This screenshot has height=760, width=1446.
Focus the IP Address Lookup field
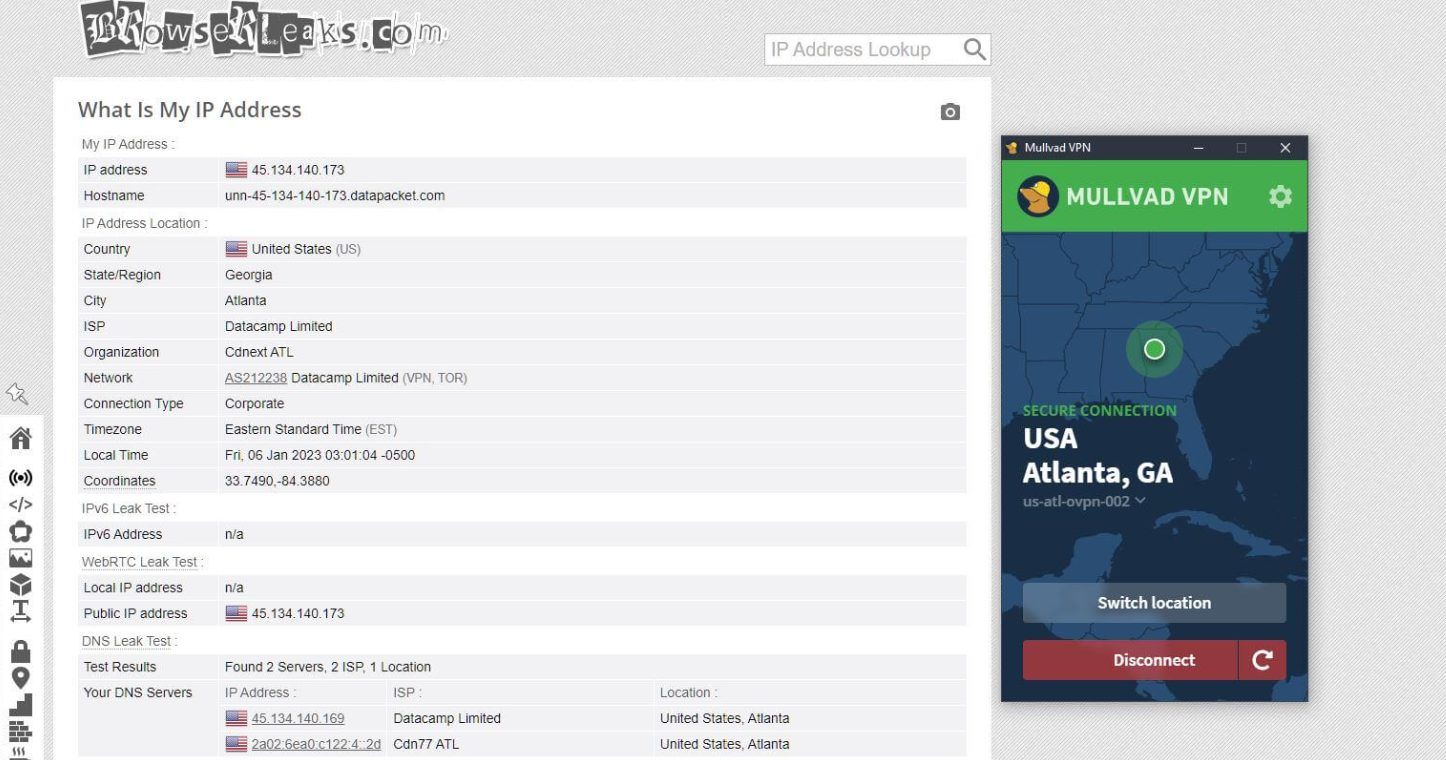(864, 49)
